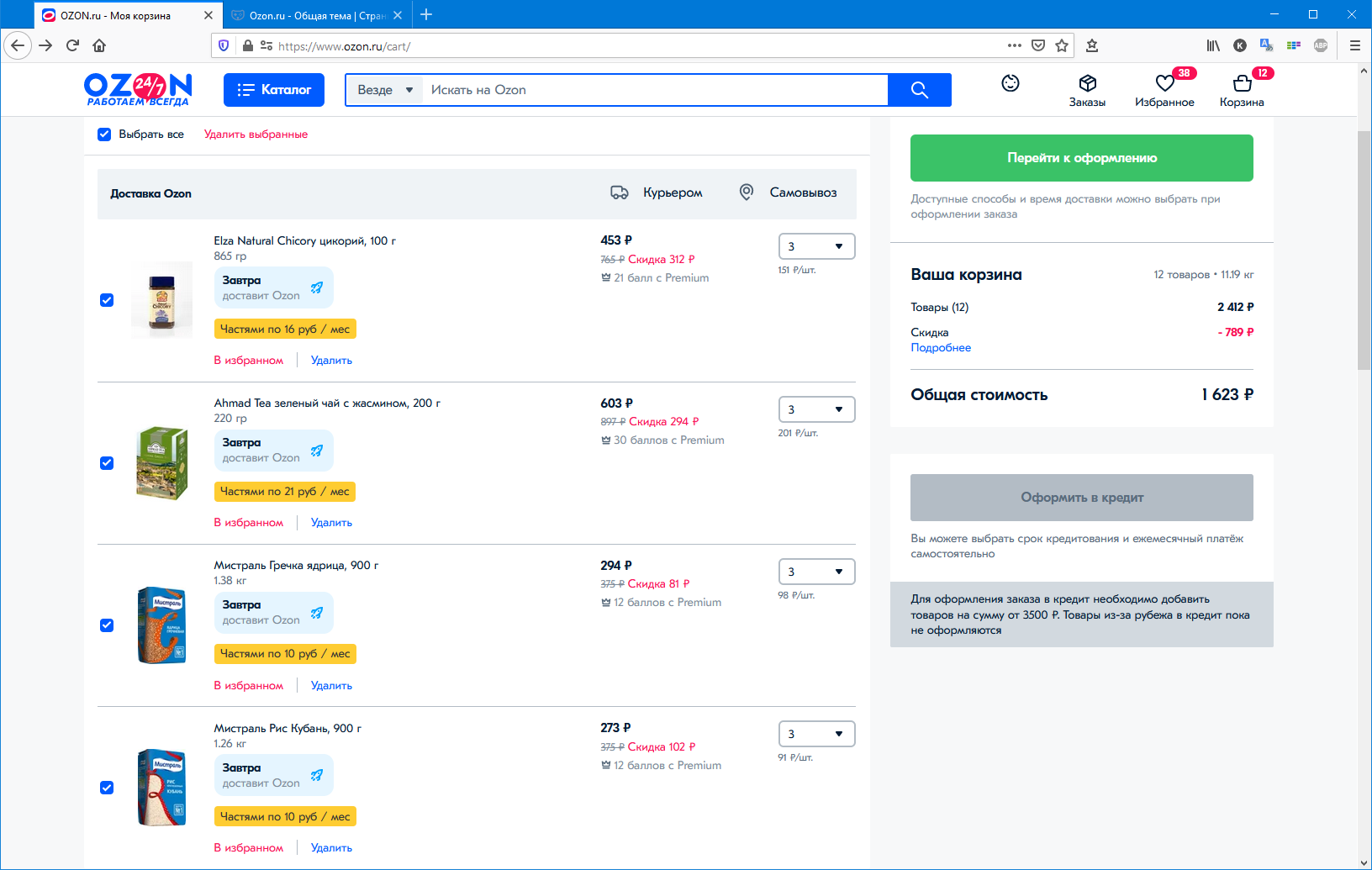Click the Искать на Ozon search field
Viewport: 1372px width, 870px height.
point(656,90)
